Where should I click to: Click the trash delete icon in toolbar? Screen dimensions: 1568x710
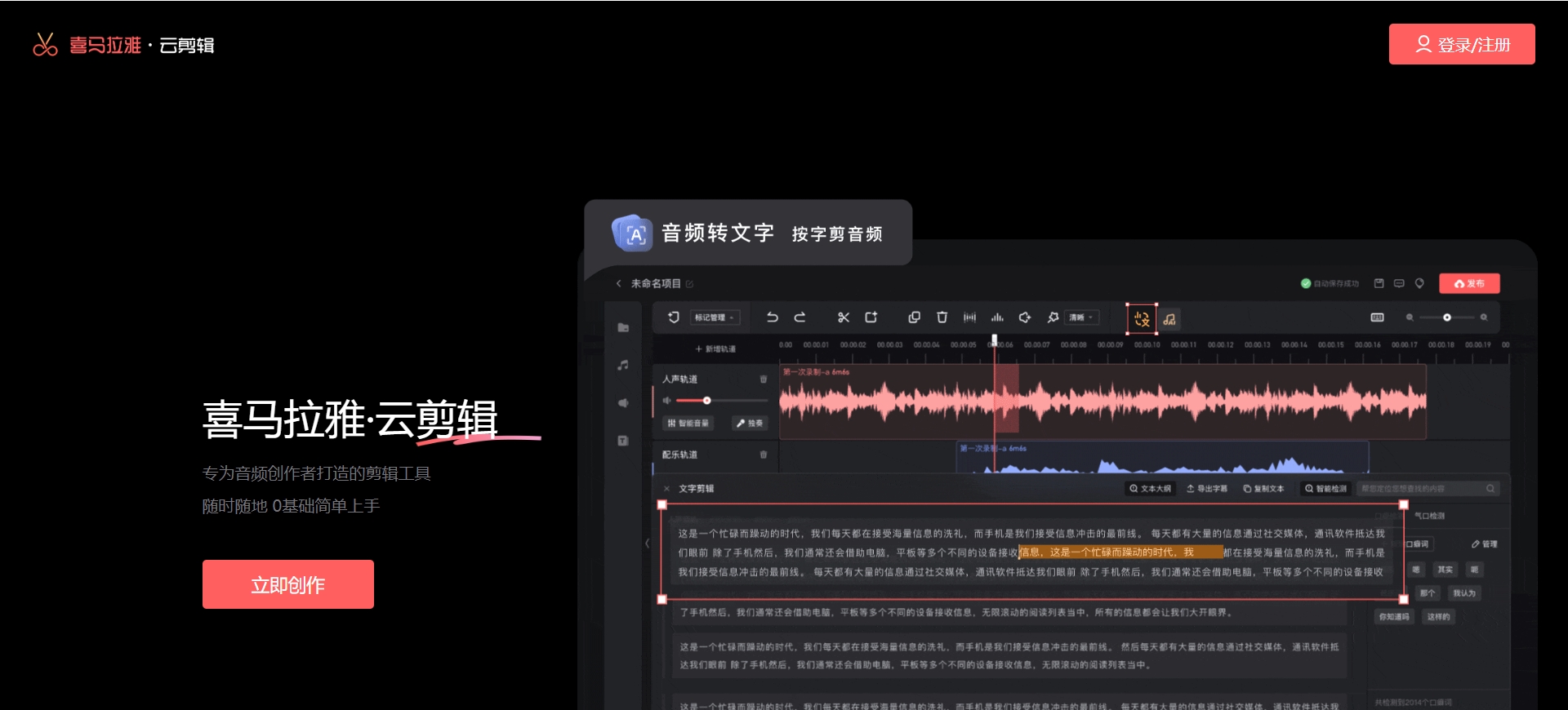942,317
